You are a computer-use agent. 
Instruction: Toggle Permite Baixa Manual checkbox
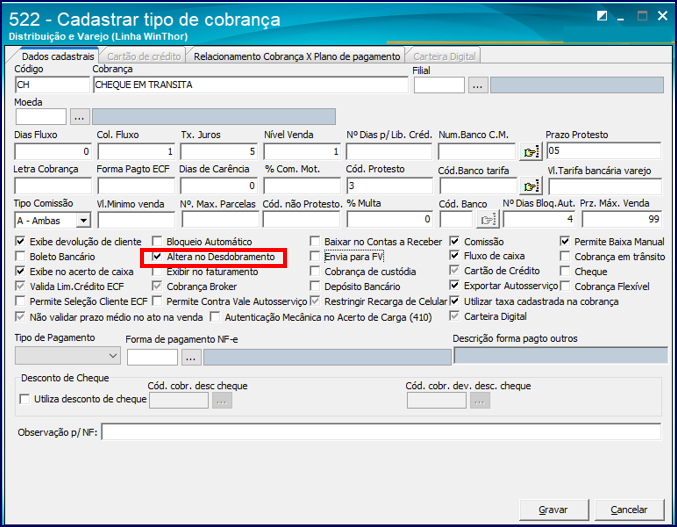pyautogui.click(x=565, y=241)
